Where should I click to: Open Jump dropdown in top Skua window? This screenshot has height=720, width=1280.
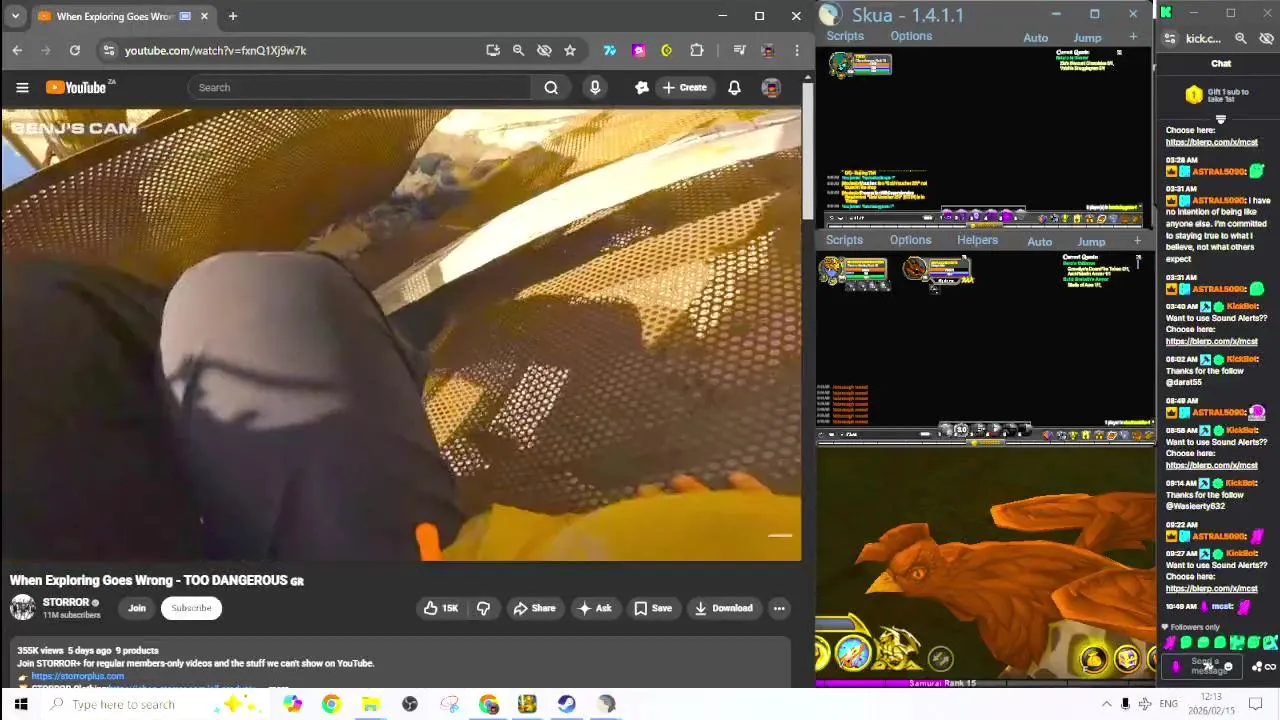(x=1087, y=38)
